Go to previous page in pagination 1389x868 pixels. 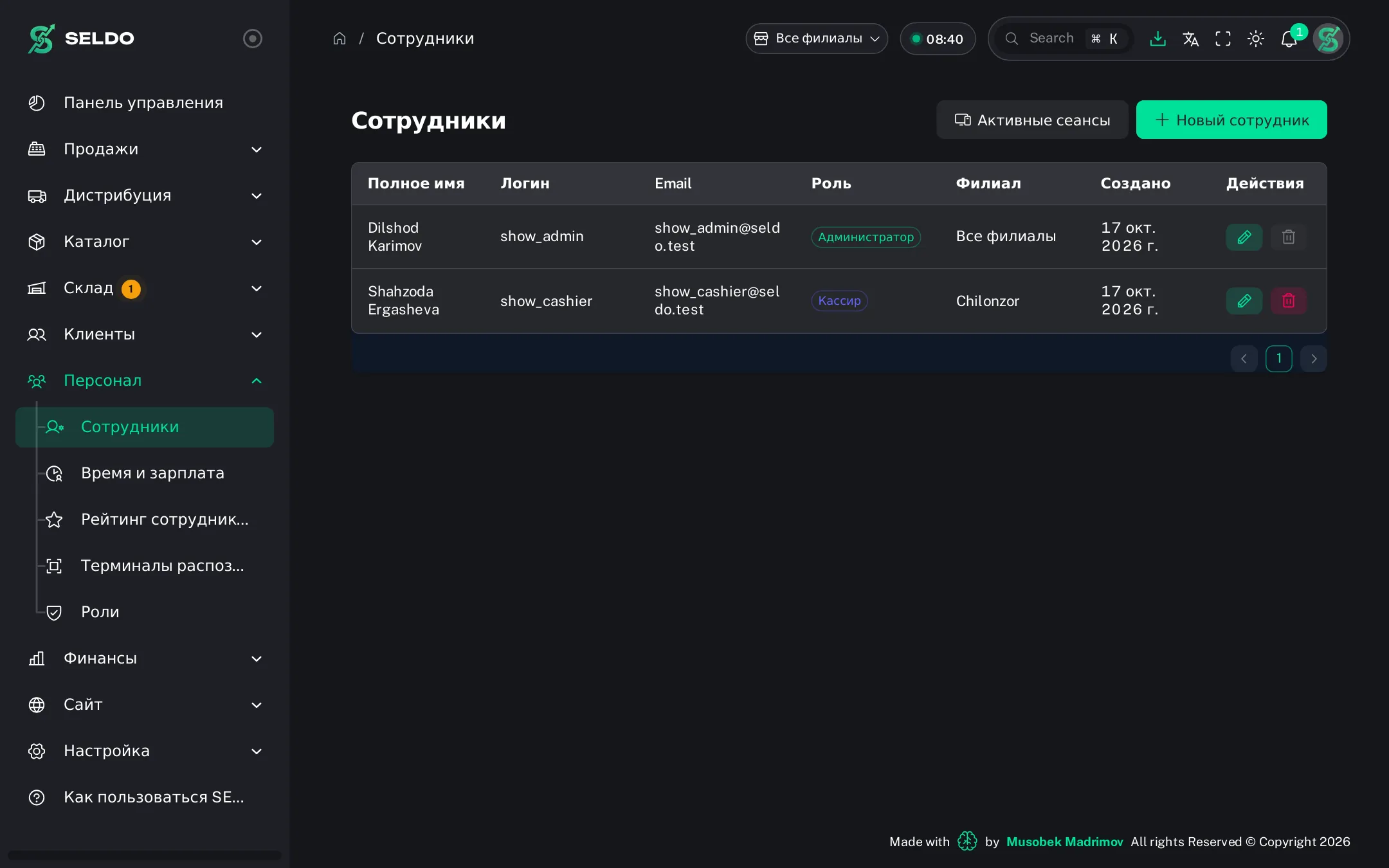point(1244,359)
